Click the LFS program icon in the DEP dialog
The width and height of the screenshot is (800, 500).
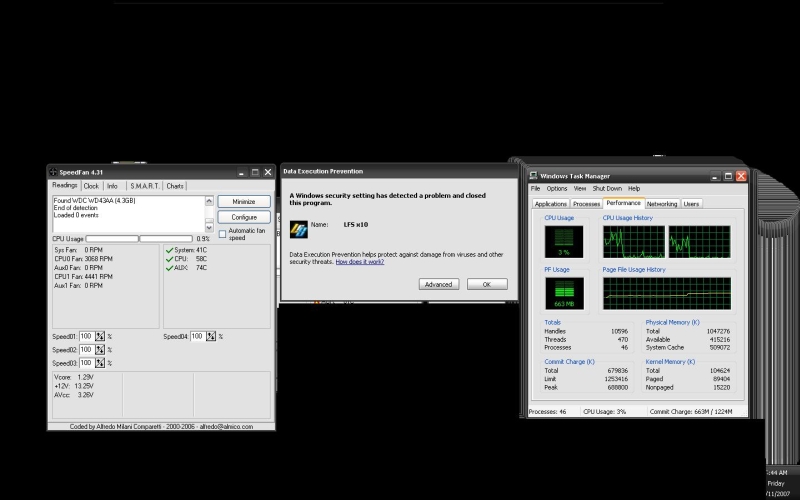(x=298, y=229)
